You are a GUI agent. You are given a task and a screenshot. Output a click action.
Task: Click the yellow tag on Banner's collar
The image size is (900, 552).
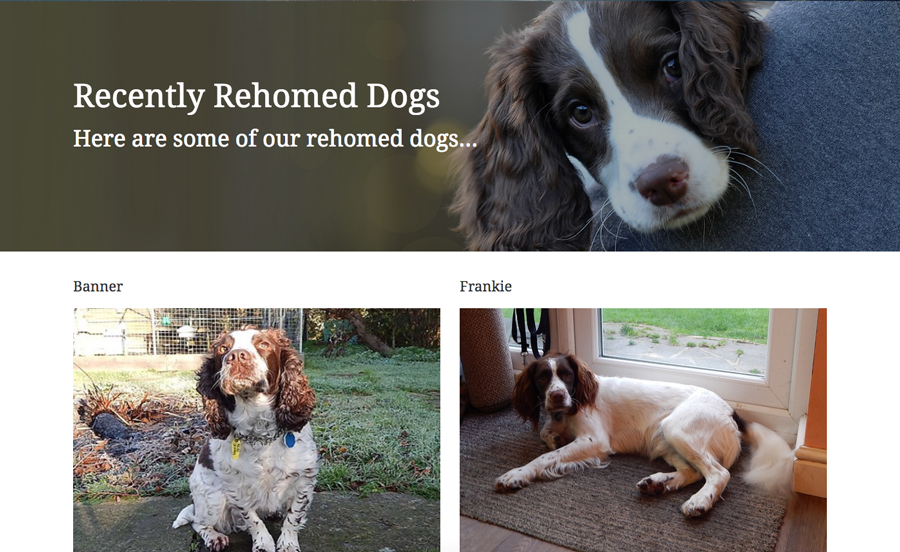point(235,448)
